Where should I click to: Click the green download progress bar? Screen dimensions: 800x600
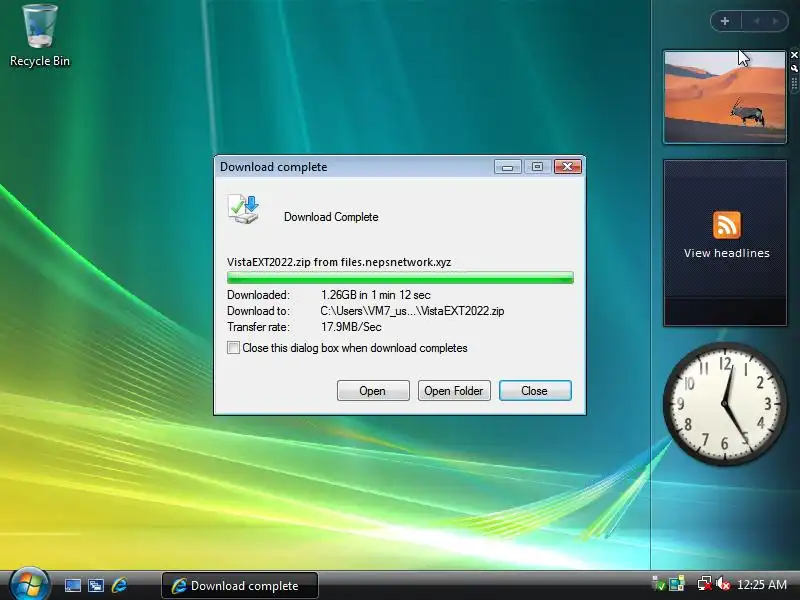coord(400,278)
